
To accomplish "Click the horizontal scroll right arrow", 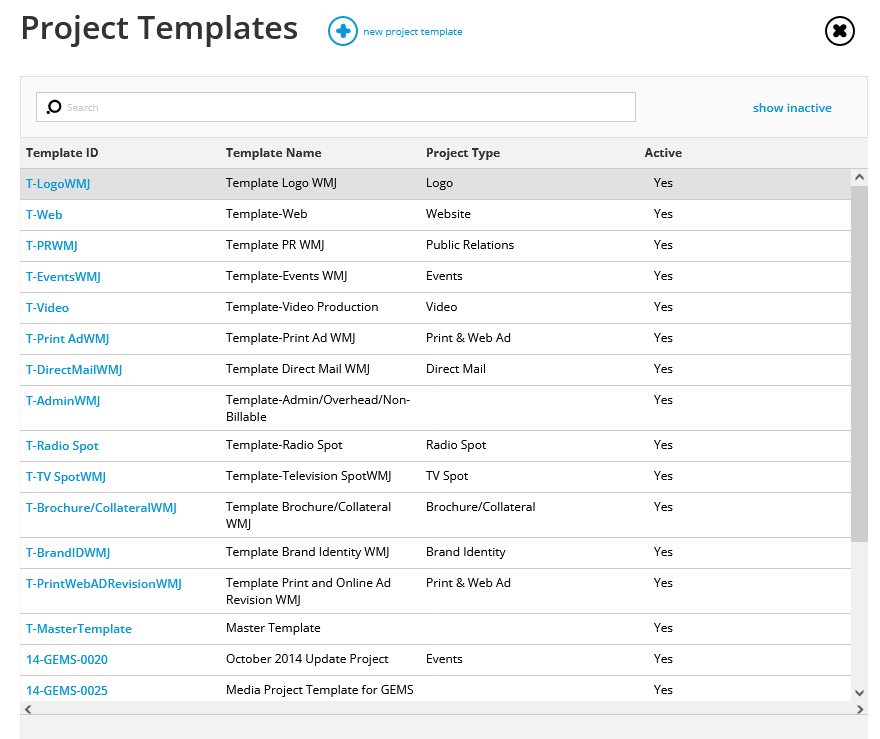I will click(860, 709).
